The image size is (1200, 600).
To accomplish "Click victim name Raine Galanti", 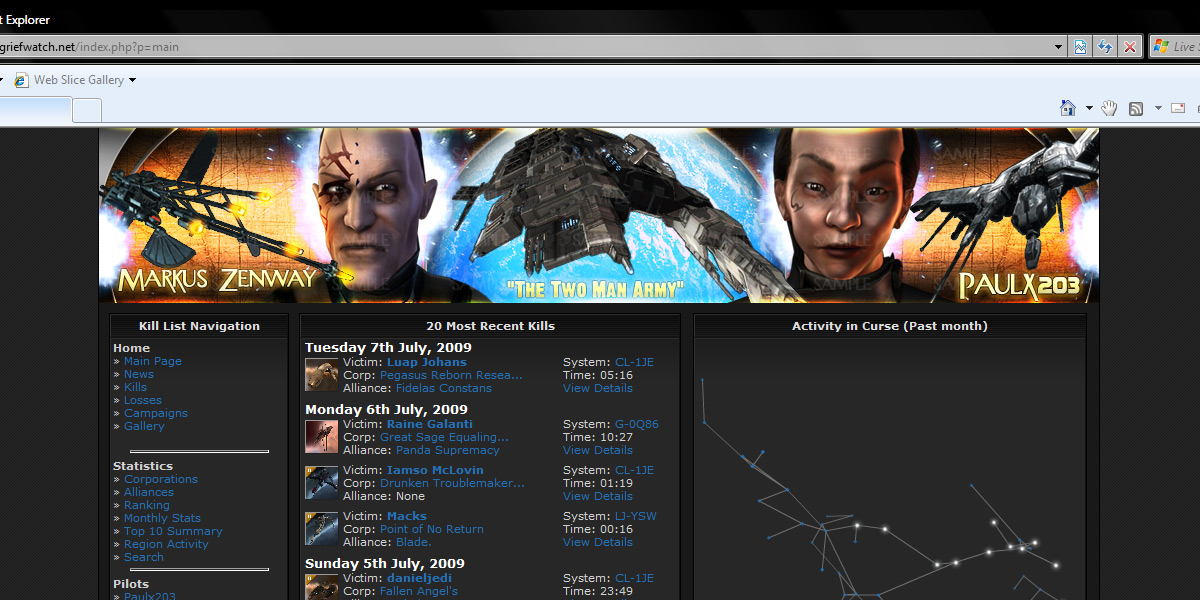I will click(430, 424).
